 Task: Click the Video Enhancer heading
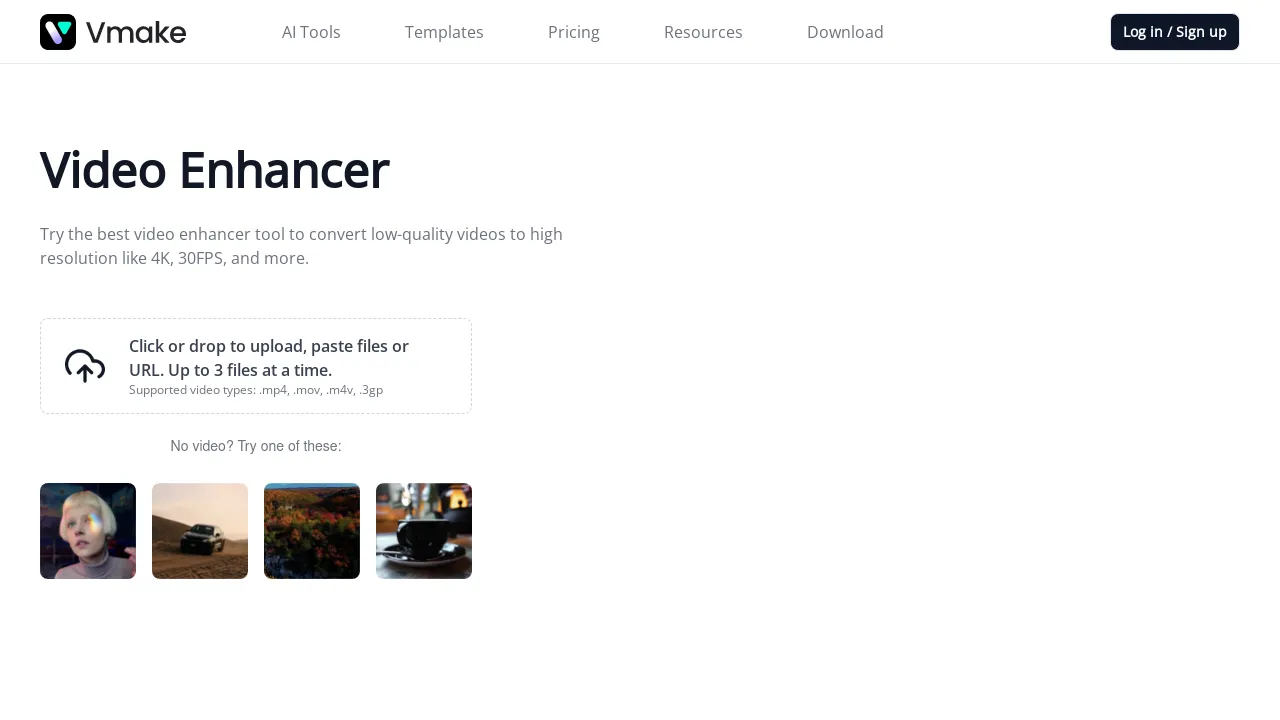[215, 169]
